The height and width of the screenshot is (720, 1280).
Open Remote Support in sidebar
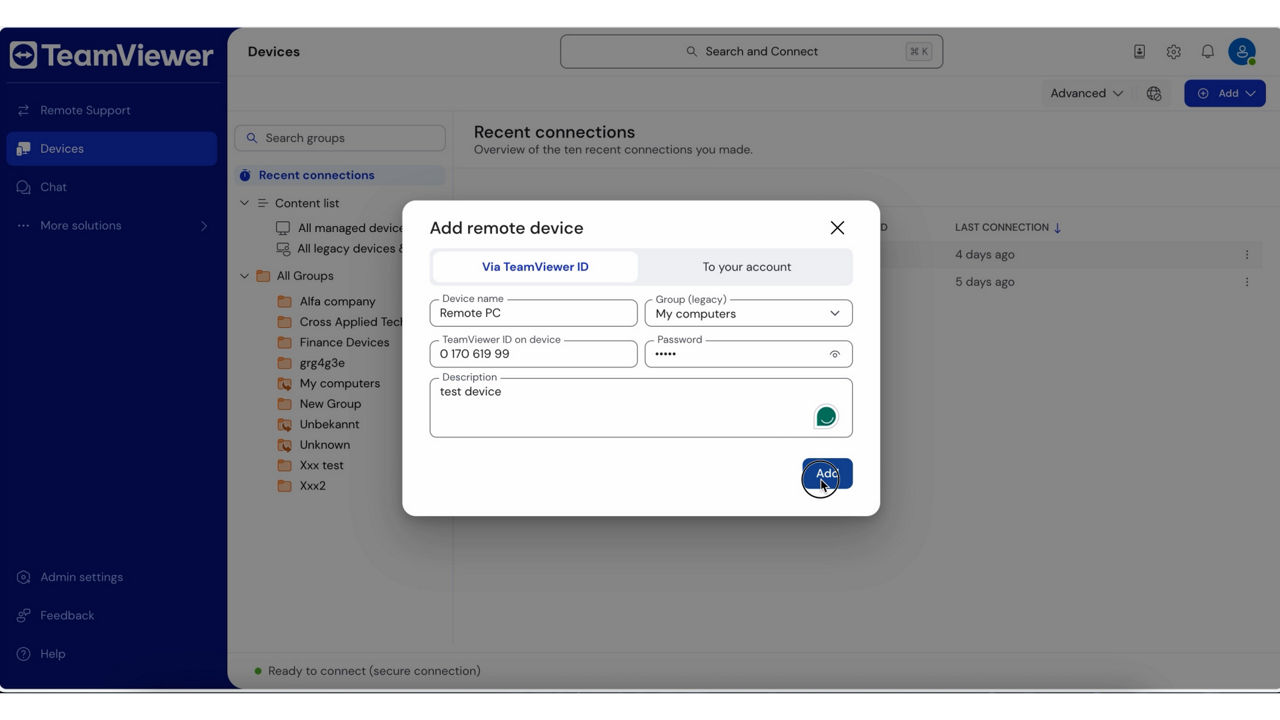tap(85, 110)
